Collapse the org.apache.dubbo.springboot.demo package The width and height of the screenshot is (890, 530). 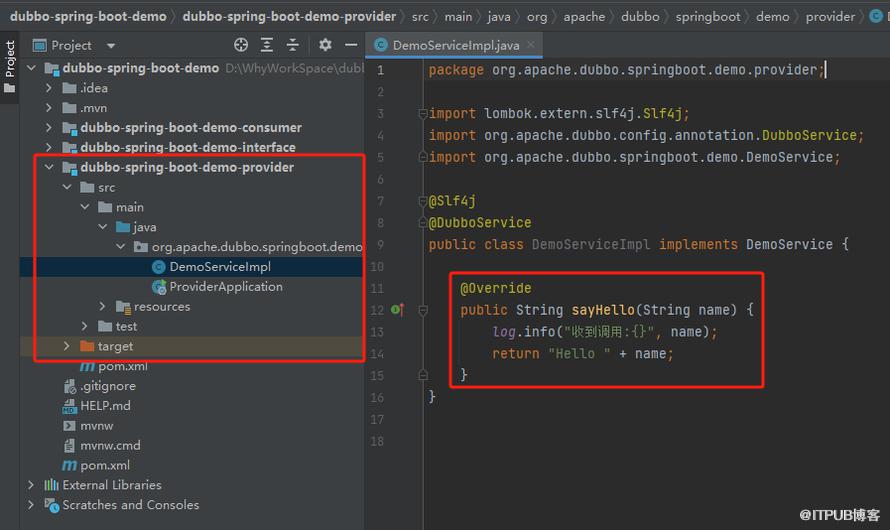[x=120, y=247]
